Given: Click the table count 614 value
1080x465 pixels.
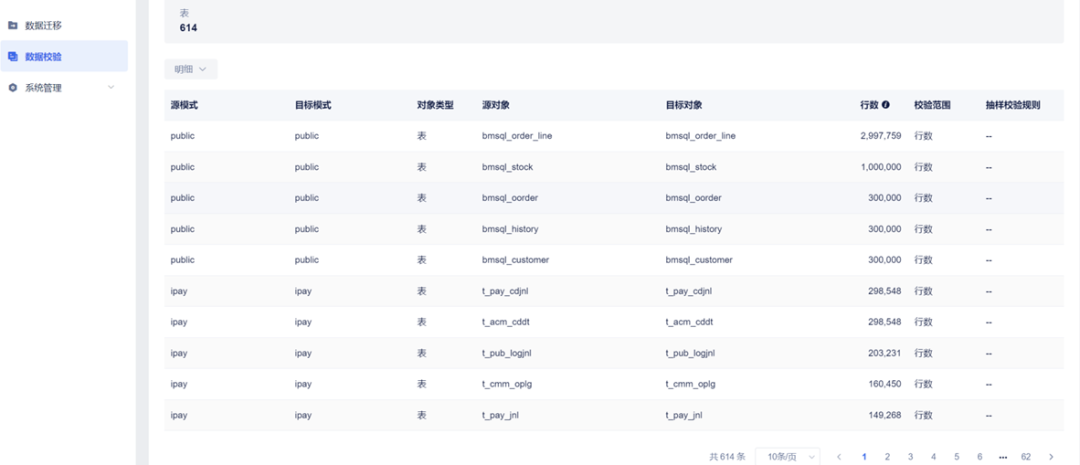Looking at the screenshot, I should [189, 28].
